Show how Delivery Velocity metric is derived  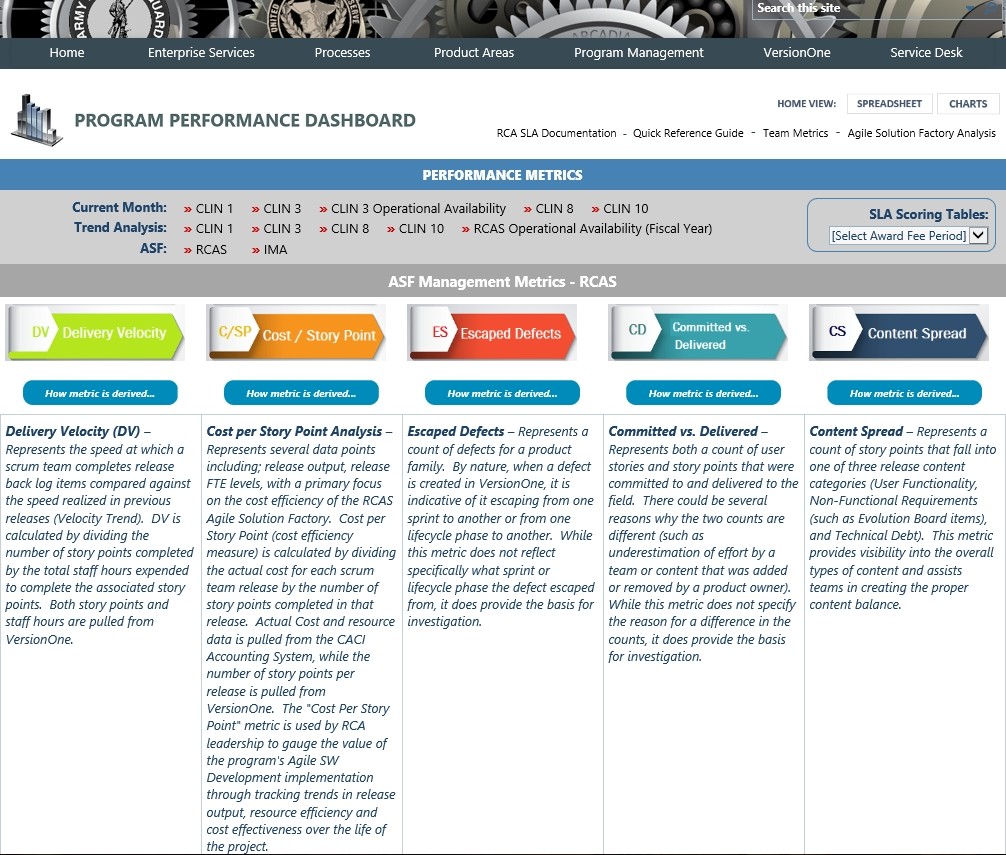100,393
